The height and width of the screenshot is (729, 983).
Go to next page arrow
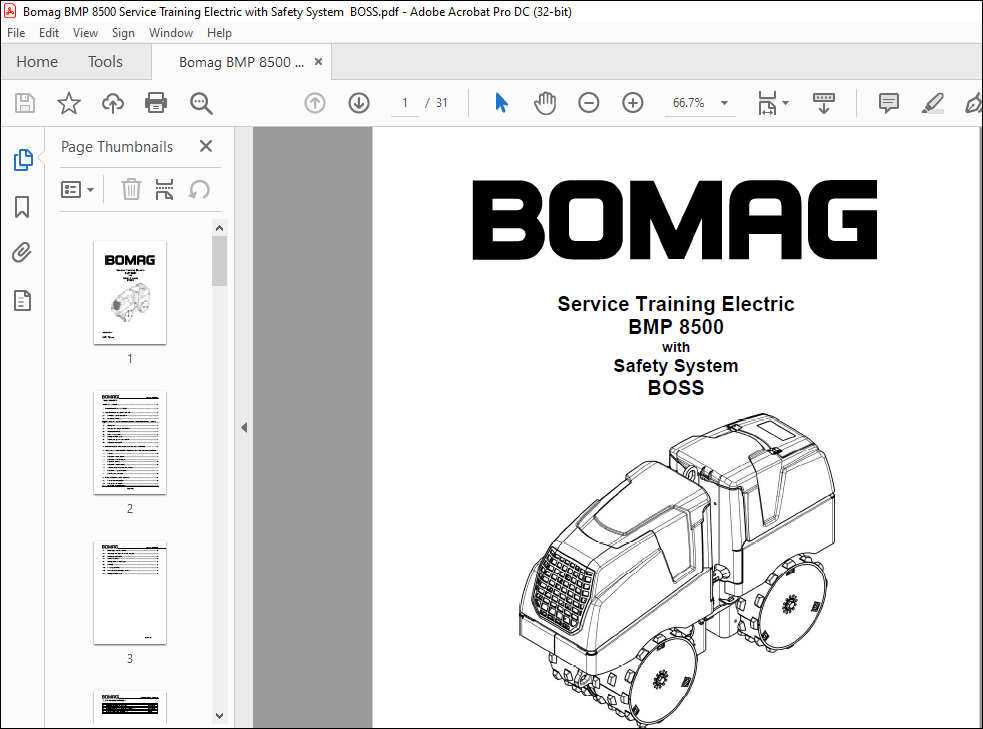(x=359, y=103)
